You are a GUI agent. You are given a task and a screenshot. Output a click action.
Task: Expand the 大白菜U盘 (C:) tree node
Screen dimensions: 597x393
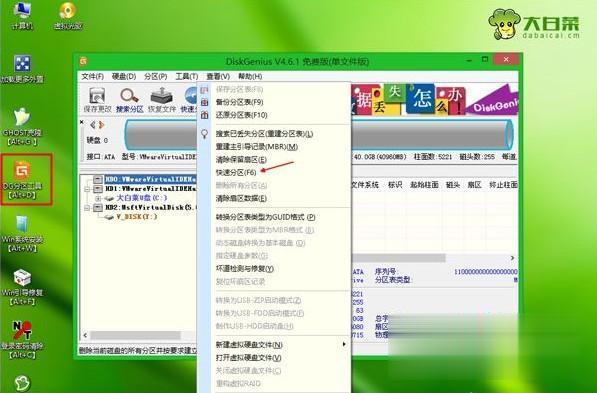pos(98,198)
